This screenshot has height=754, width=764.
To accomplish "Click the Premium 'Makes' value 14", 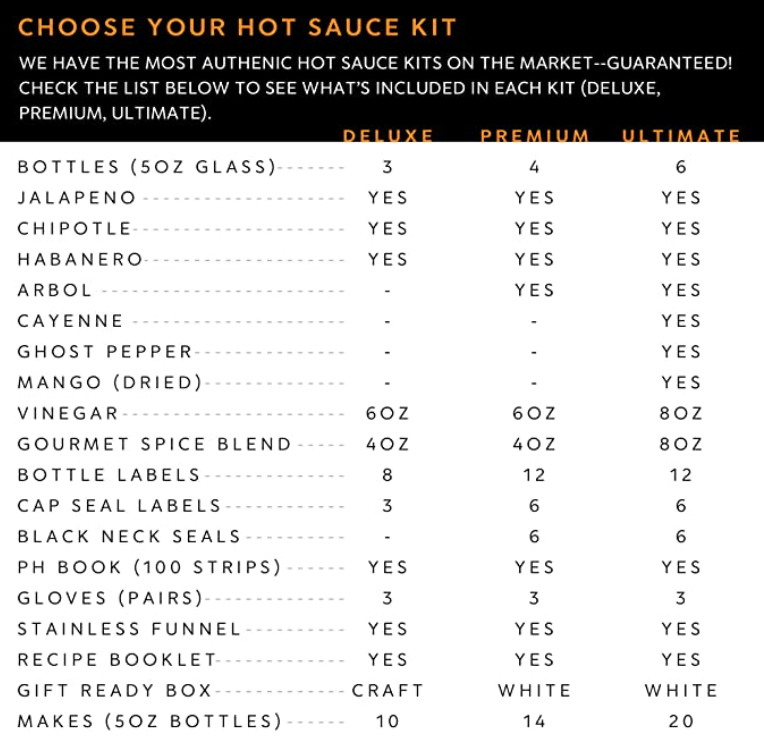I will pos(534,721).
